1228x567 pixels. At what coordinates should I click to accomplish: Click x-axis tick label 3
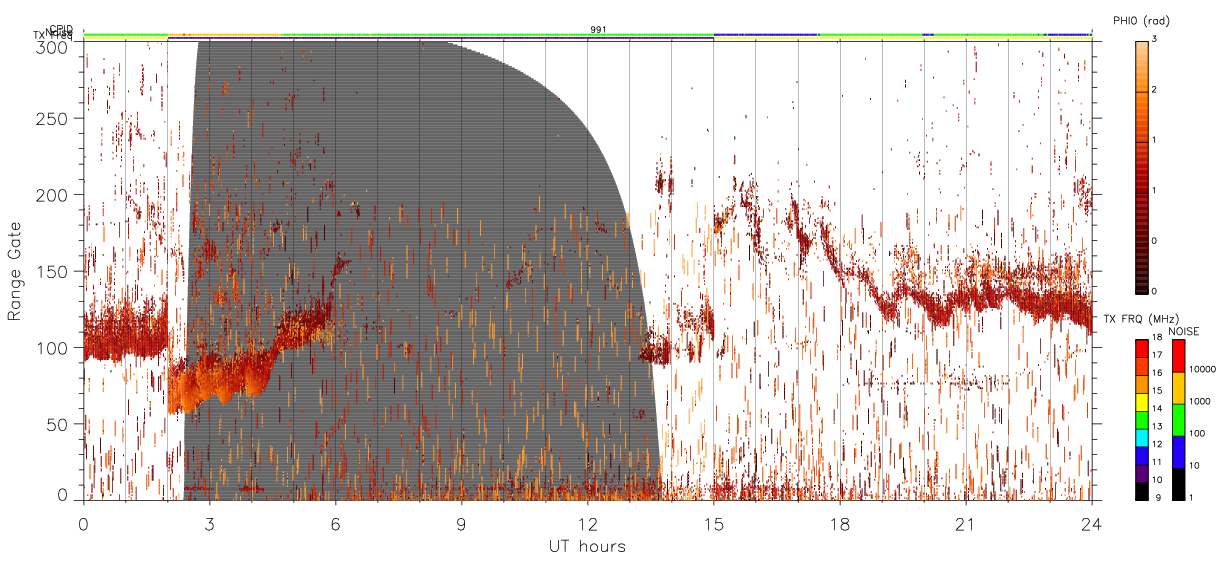coord(210,524)
